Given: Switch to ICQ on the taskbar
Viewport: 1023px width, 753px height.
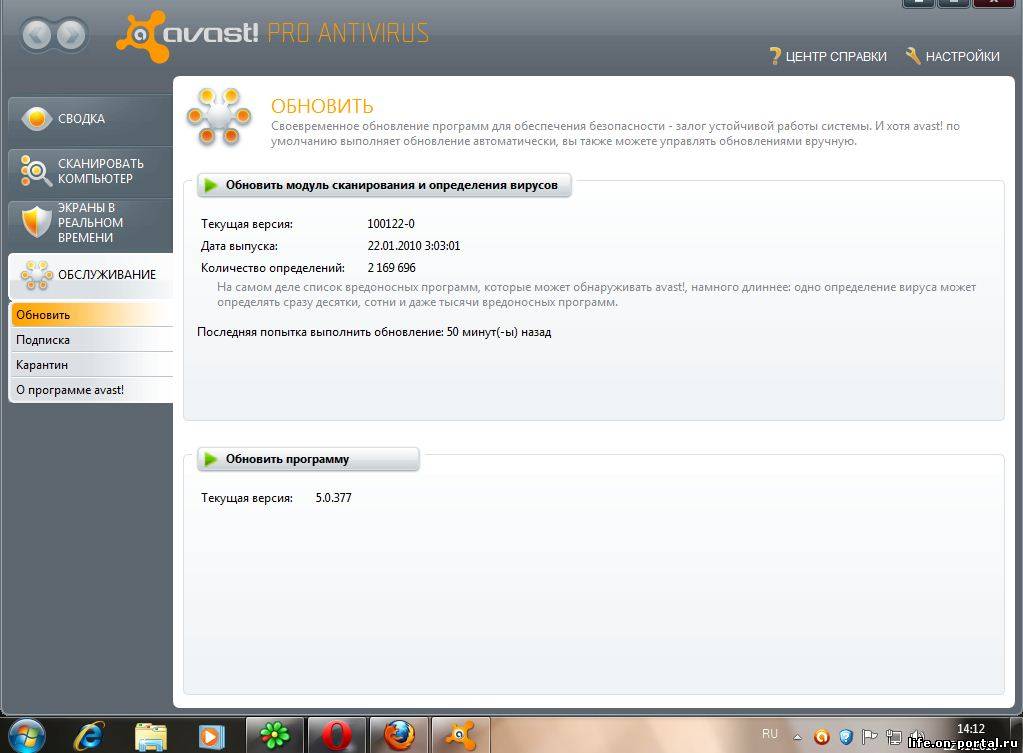Looking at the screenshot, I should [x=275, y=735].
